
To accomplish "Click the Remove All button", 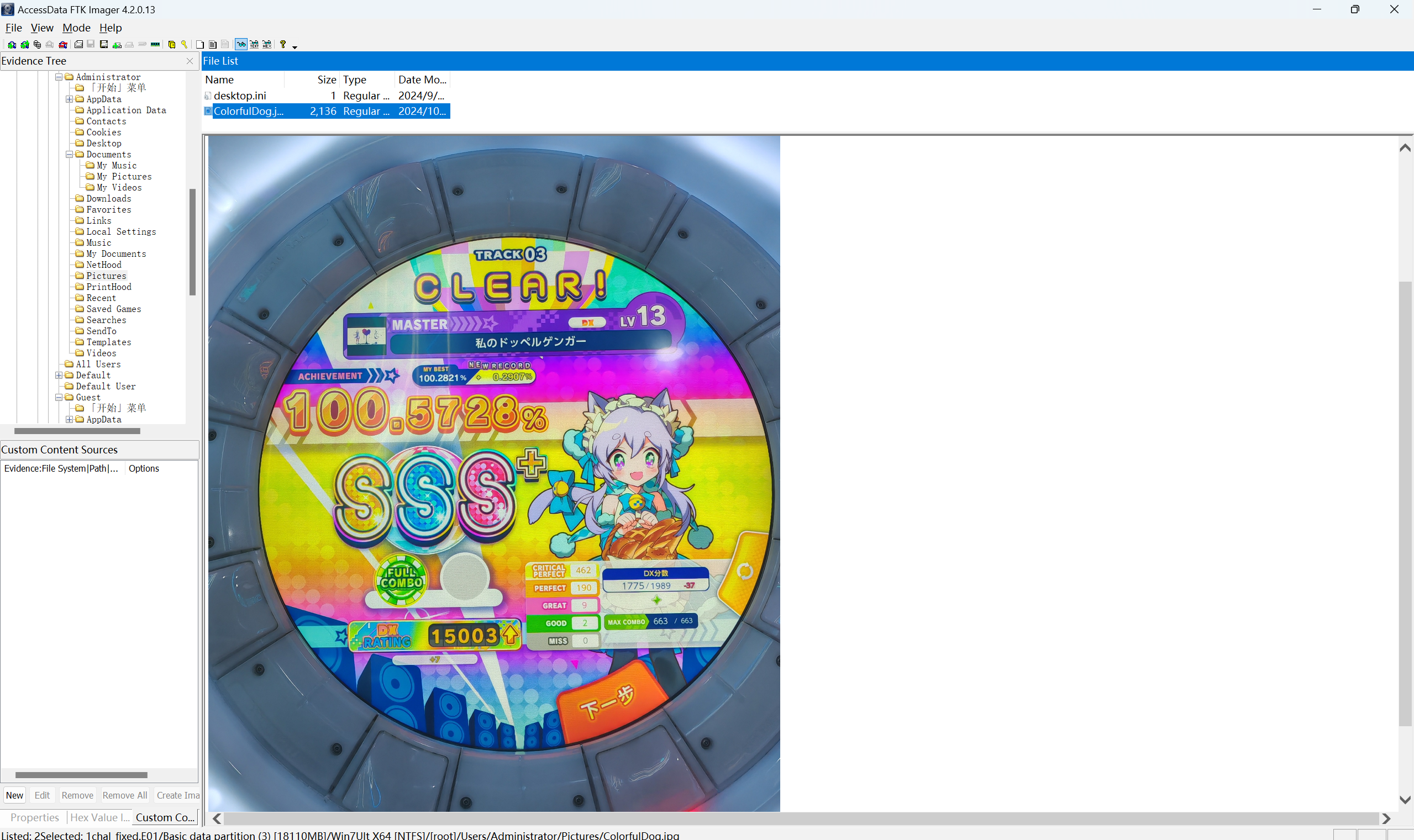I will coord(124,795).
